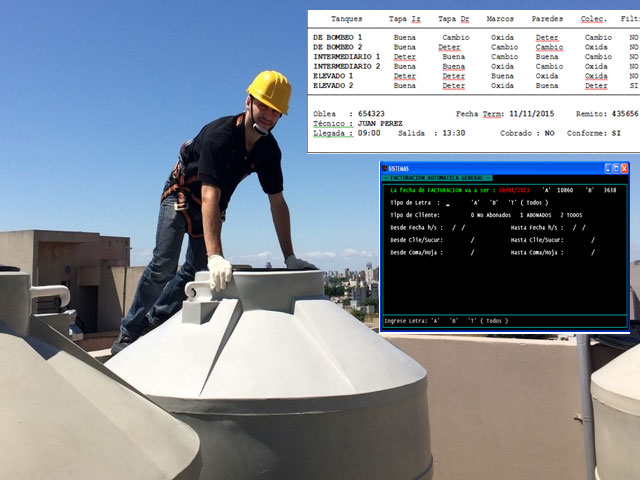This screenshot has width=640, height=480.
Task: Click the Hasta Coma/Hoja field
Action: (x=591, y=253)
